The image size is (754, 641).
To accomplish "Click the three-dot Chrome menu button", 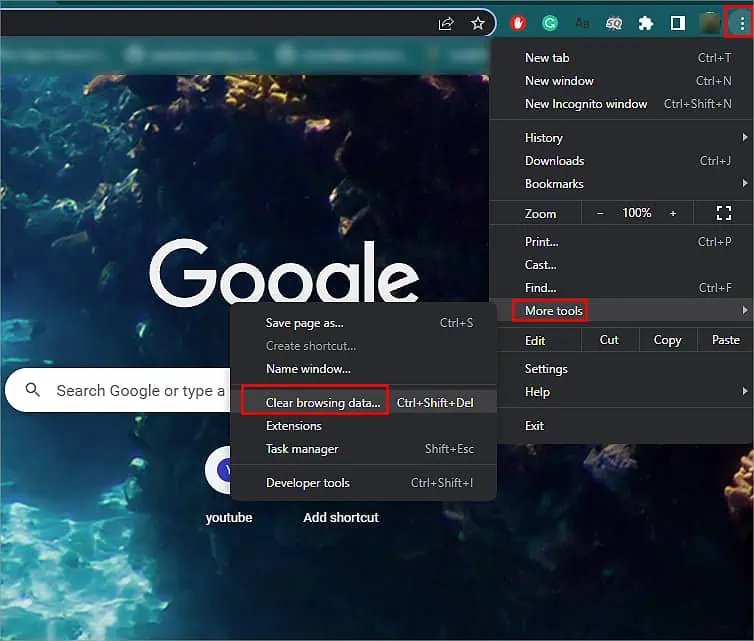I will coord(741,23).
